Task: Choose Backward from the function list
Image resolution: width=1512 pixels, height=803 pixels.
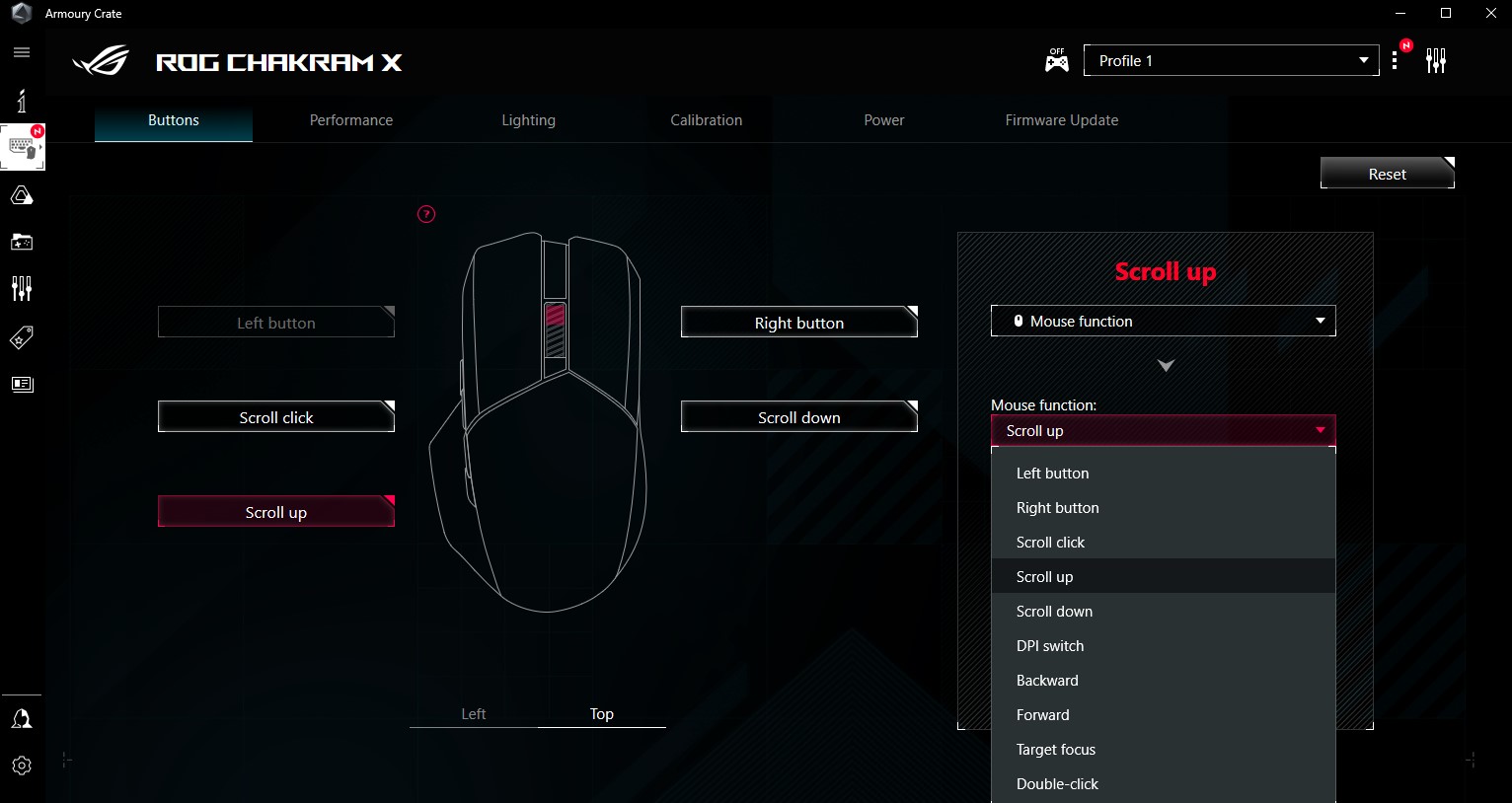Action: click(1164, 681)
